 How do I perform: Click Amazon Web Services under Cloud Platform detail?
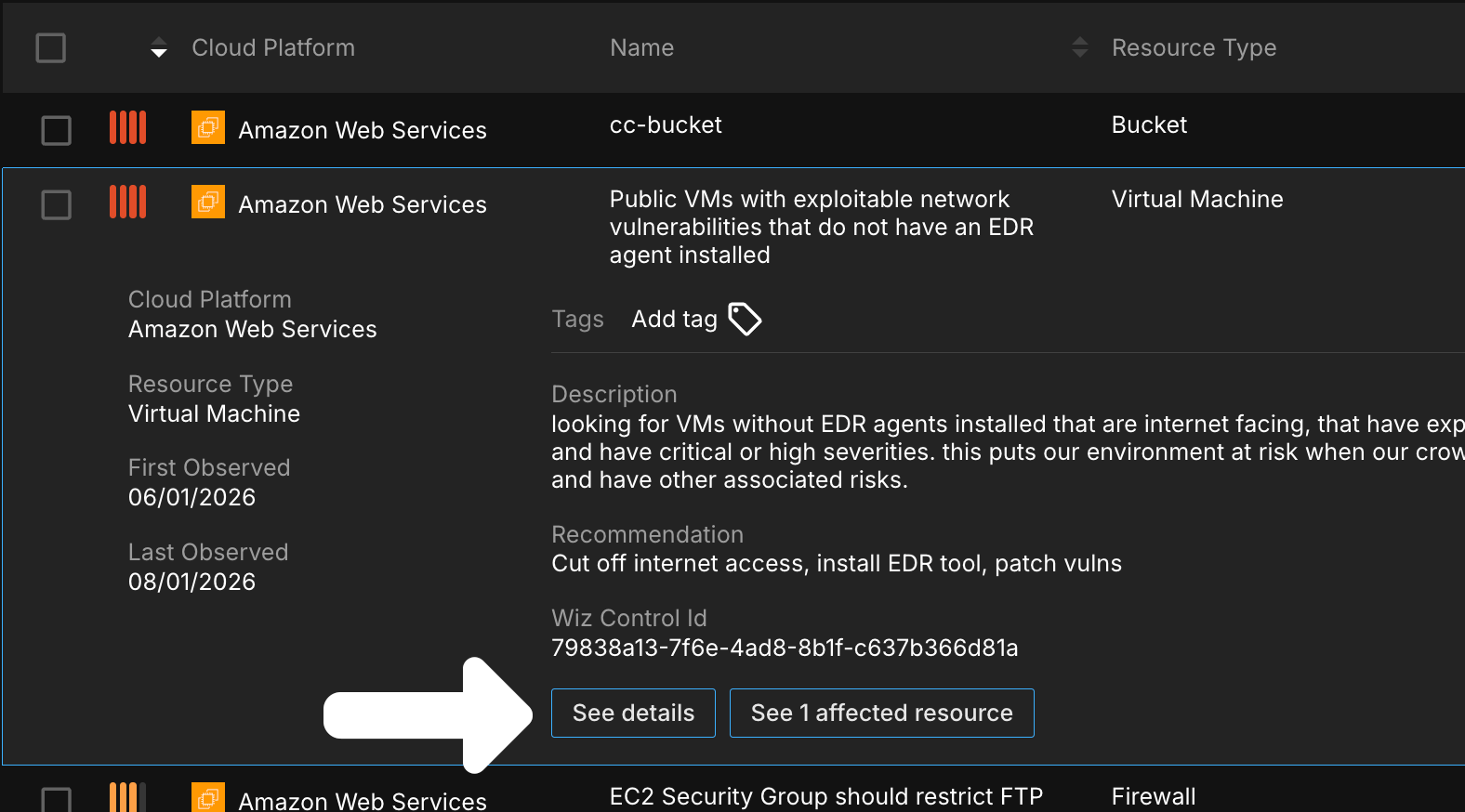[253, 329]
